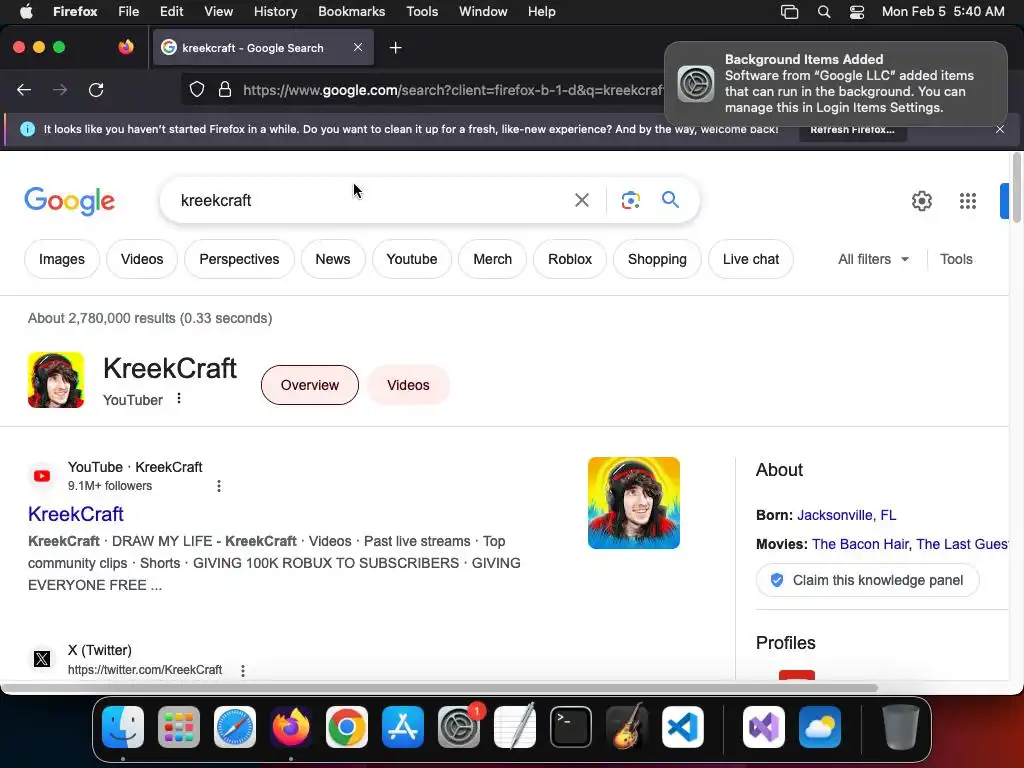Viewport: 1024px width, 768px height.
Task: Clear the Google search box text
Action: point(581,200)
